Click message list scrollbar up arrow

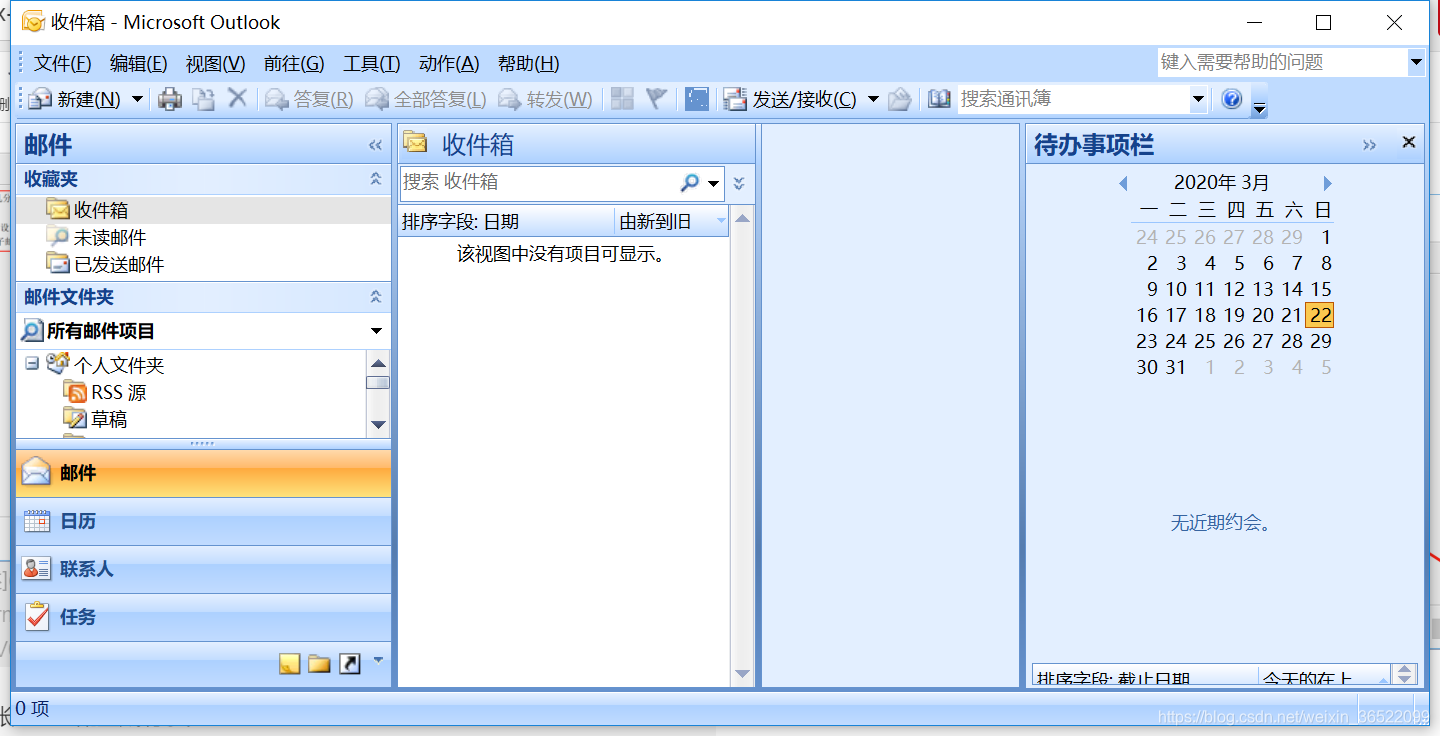coord(742,219)
